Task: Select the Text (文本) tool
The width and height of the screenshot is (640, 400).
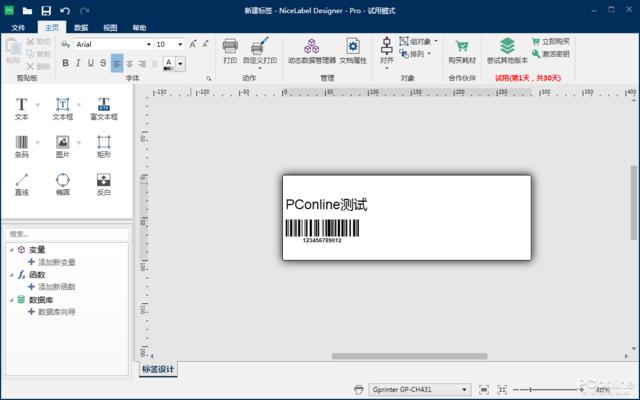Action: [x=22, y=109]
